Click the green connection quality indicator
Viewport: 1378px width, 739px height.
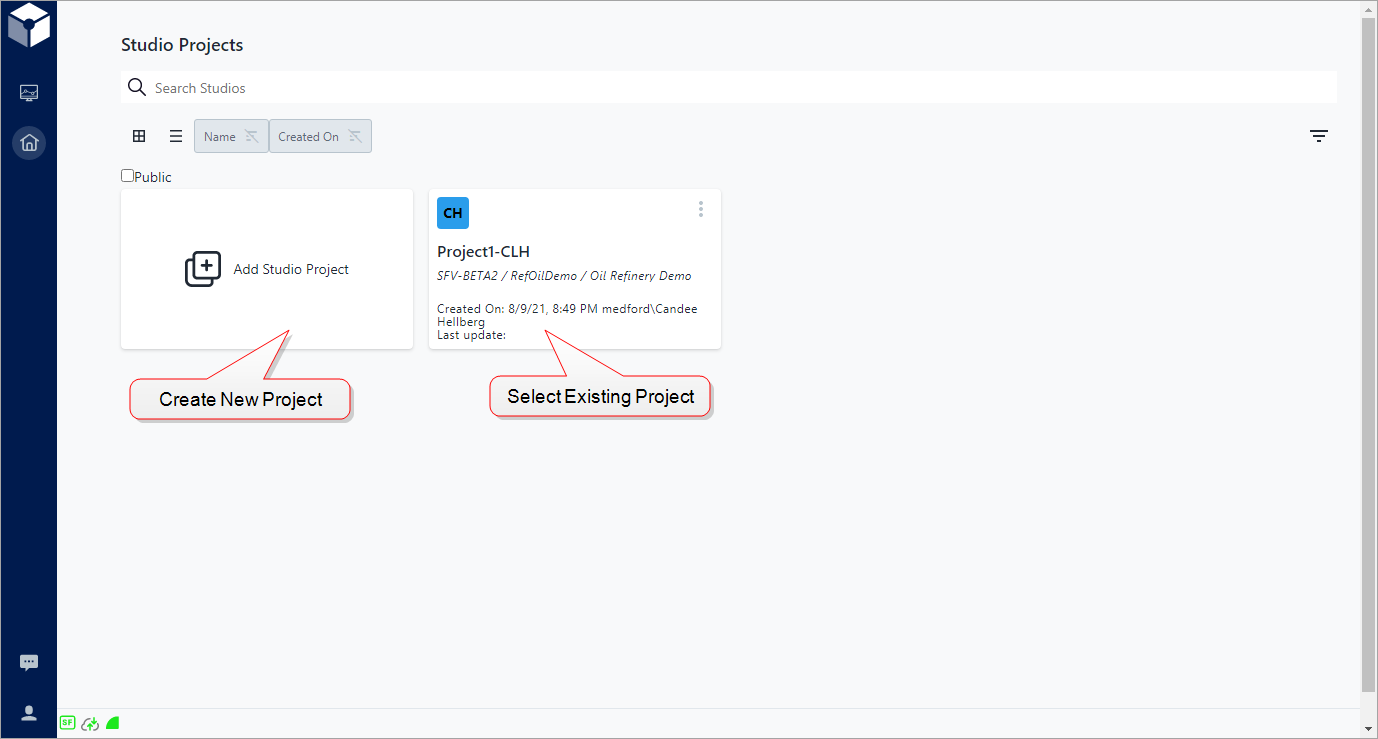point(112,722)
